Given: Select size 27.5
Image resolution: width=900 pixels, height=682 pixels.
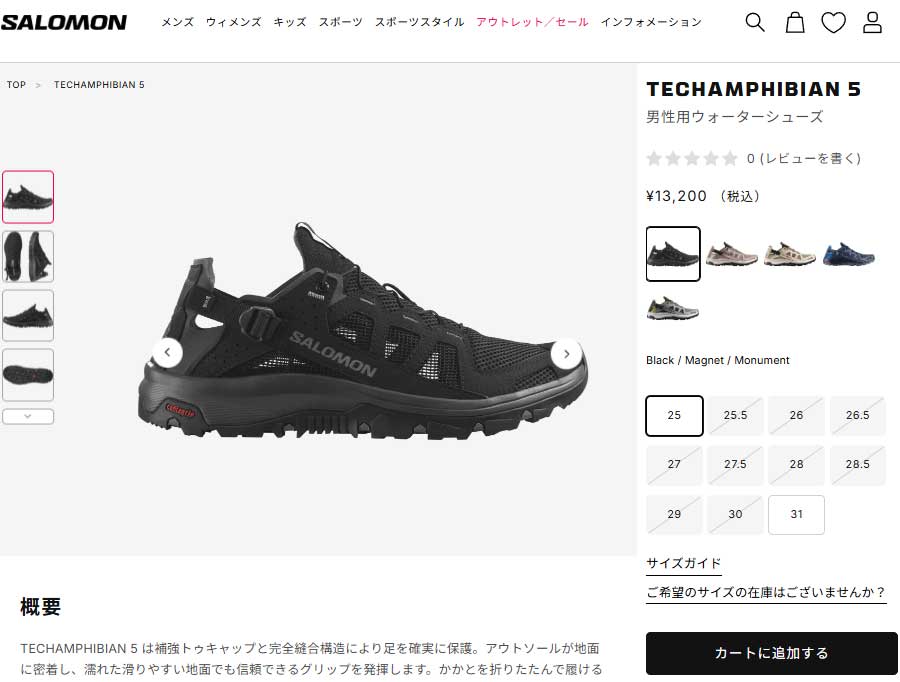Looking at the screenshot, I should [x=735, y=464].
